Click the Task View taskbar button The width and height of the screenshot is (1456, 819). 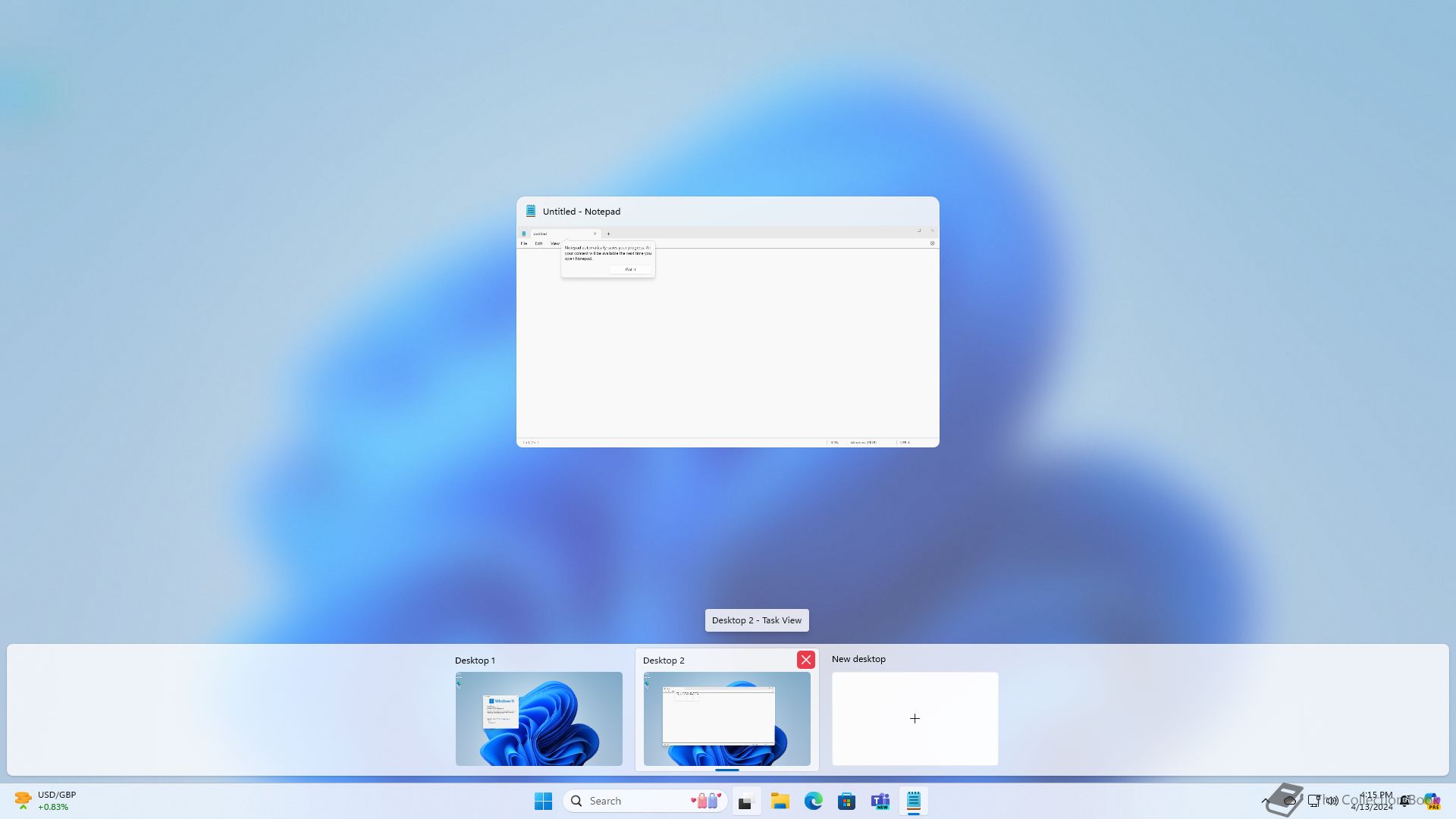coord(746,801)
